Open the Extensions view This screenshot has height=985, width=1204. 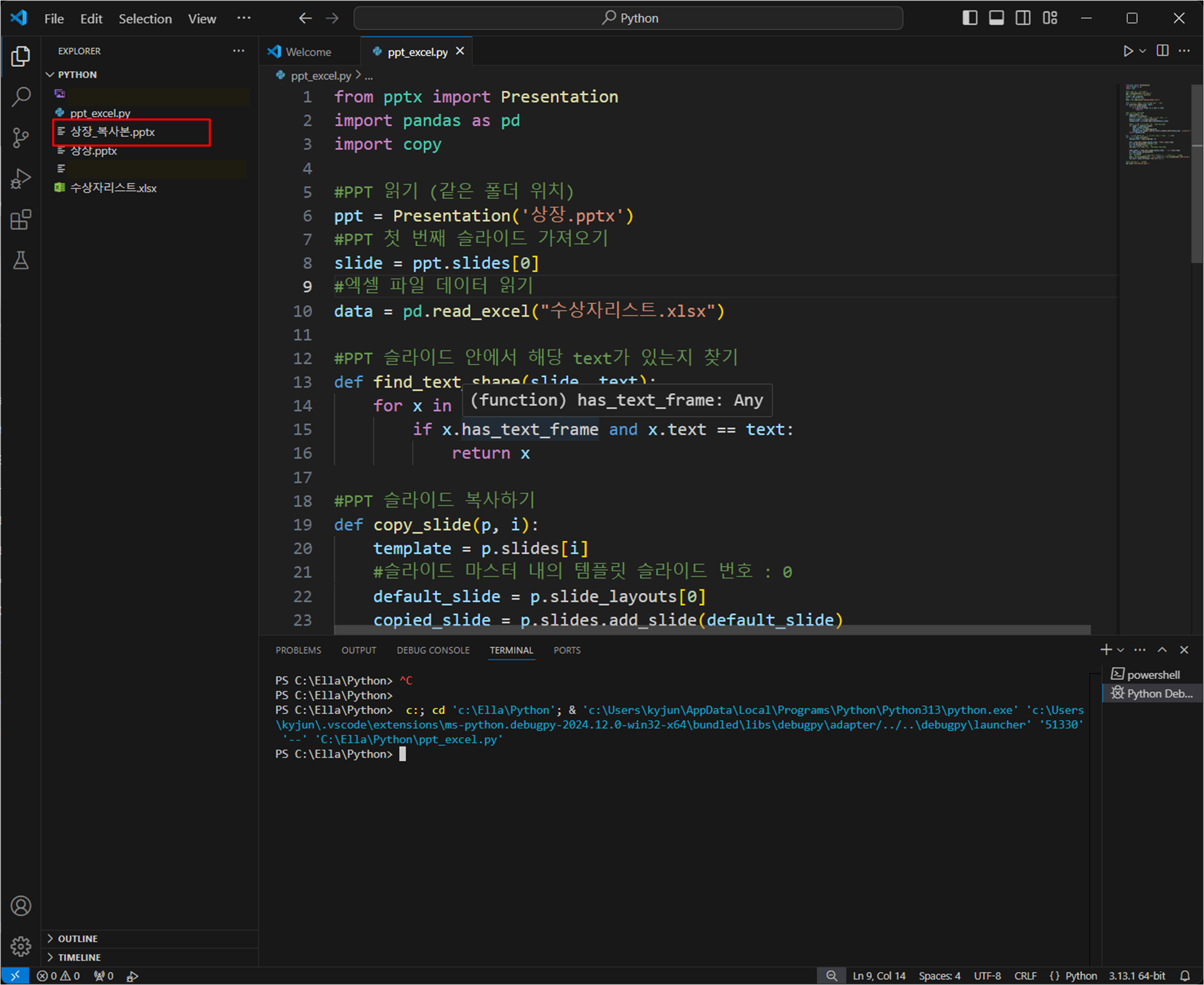coord(21,220)
